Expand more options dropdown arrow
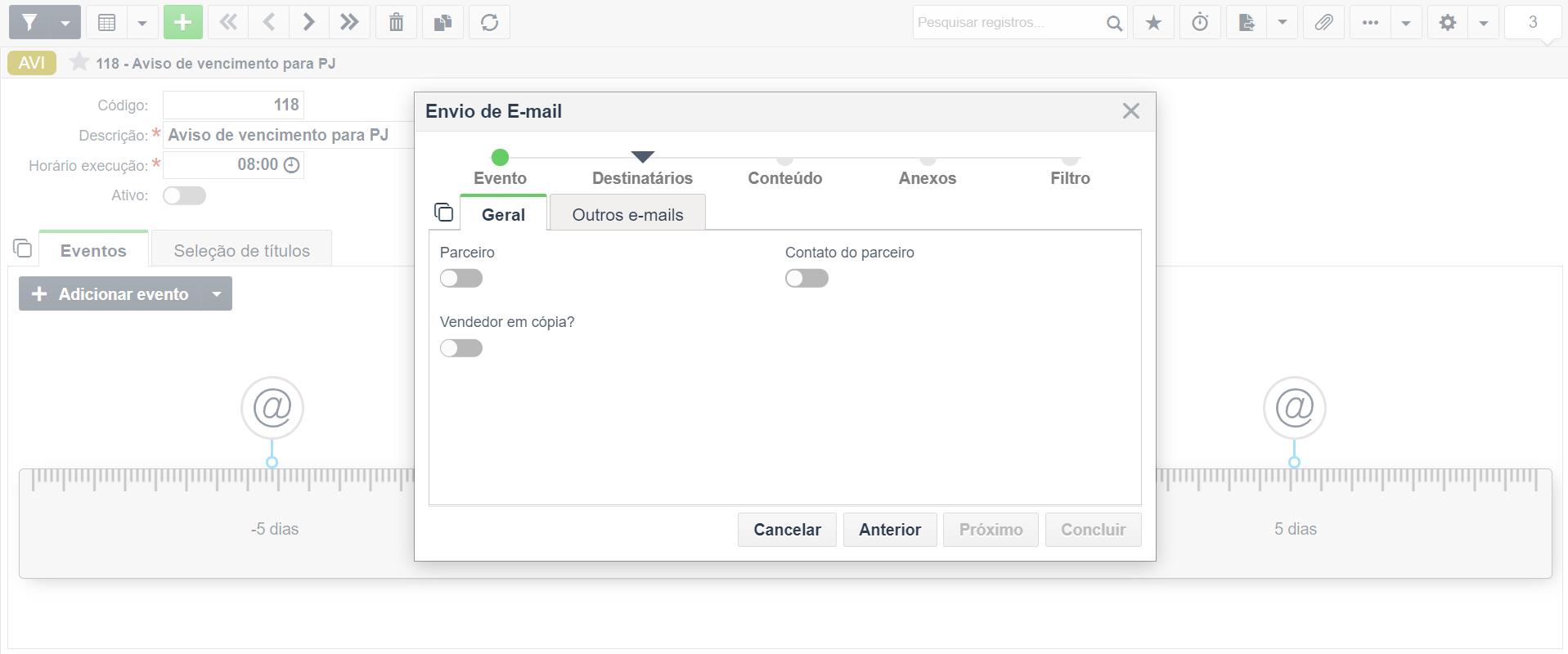This screenshot has height=654, width=1568. (1406, 22)
